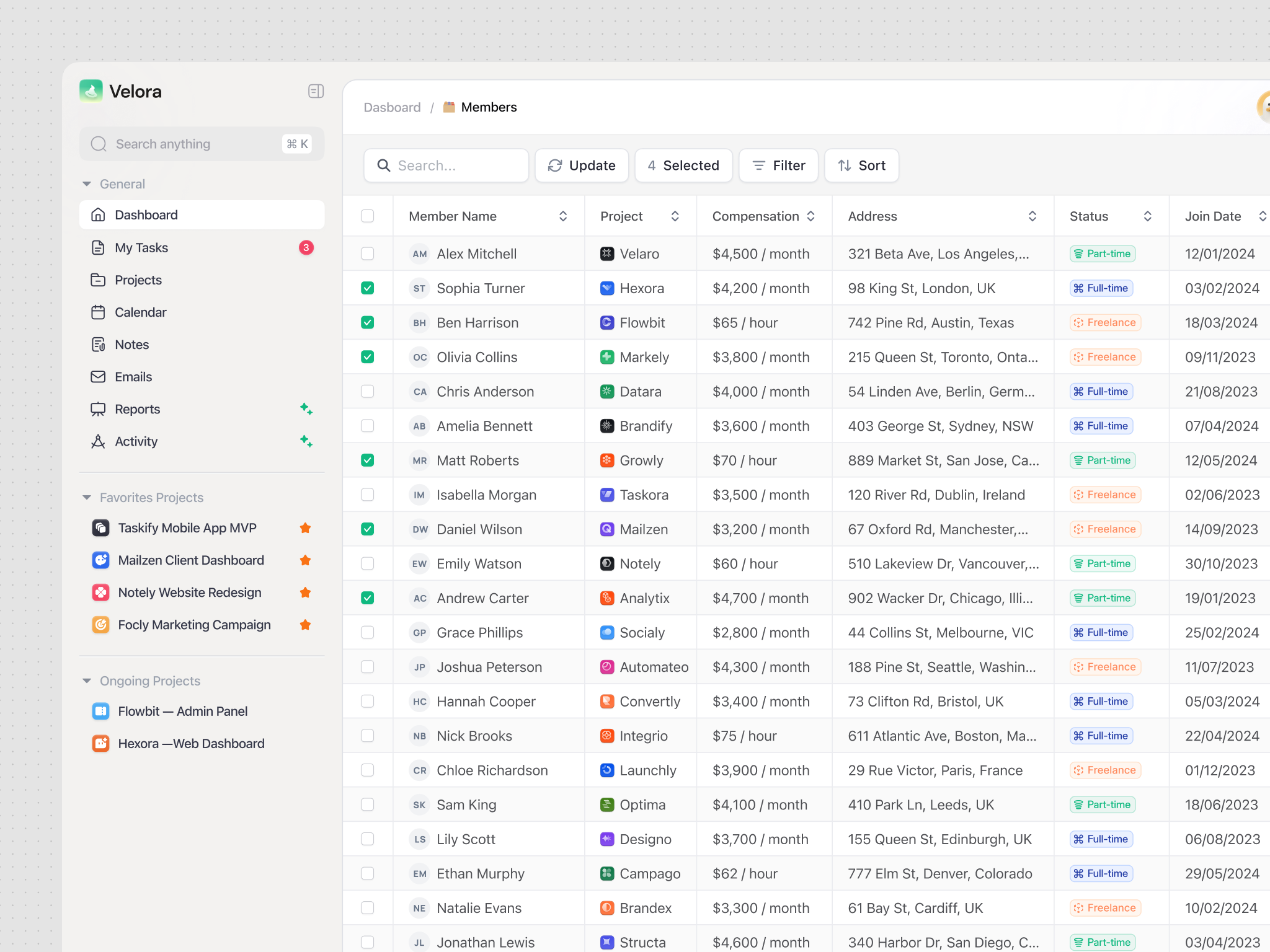Click the Reports sparkle AI icon
Image resolution: width=1270 pixels, height=952 pixels.
[x=306, y=408]
